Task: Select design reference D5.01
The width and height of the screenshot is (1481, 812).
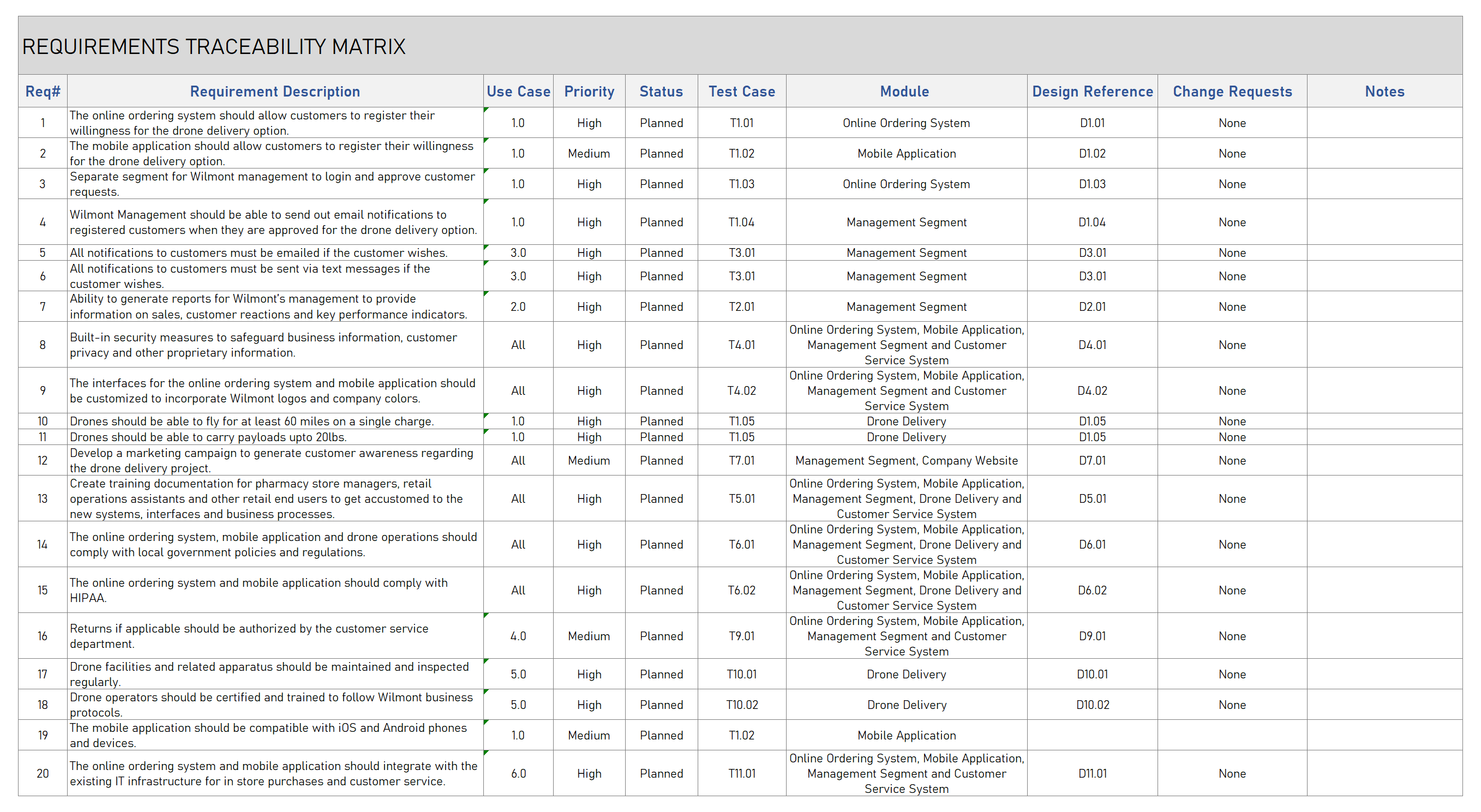Action: (1092, 499)
